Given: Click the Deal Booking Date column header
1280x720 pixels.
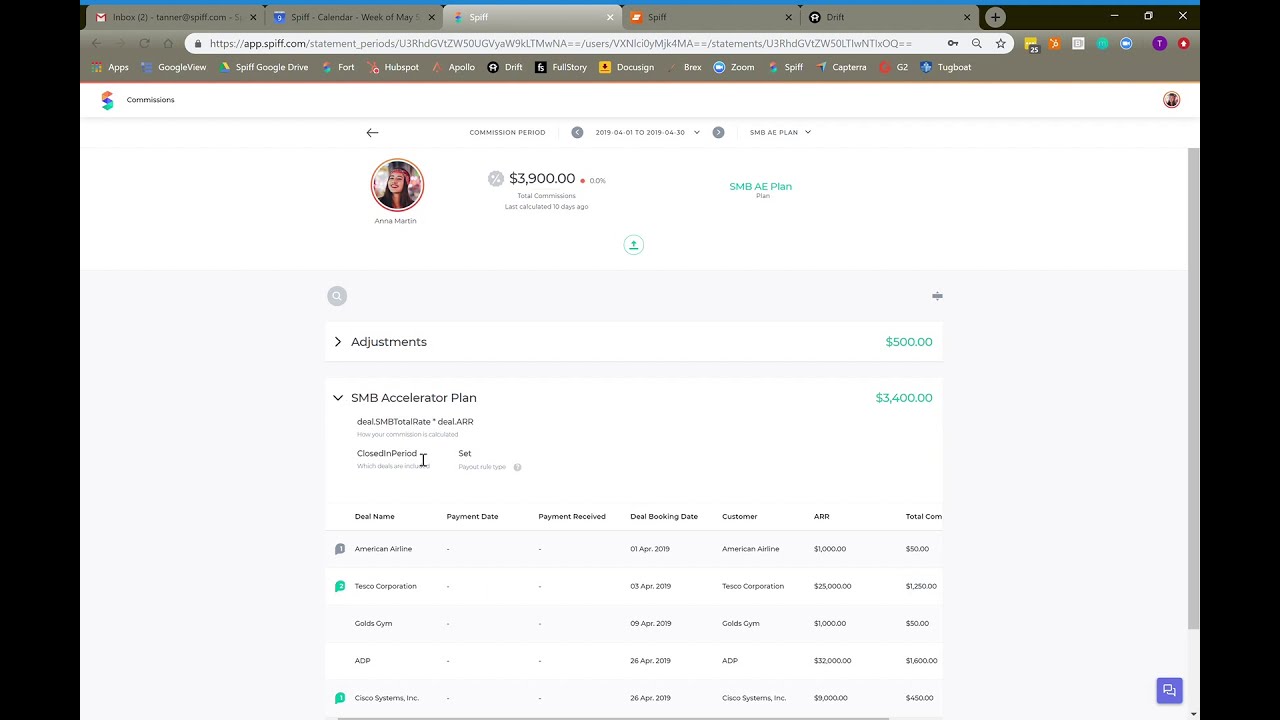Looking at the screenshot, I should click(x=664, y=517).
